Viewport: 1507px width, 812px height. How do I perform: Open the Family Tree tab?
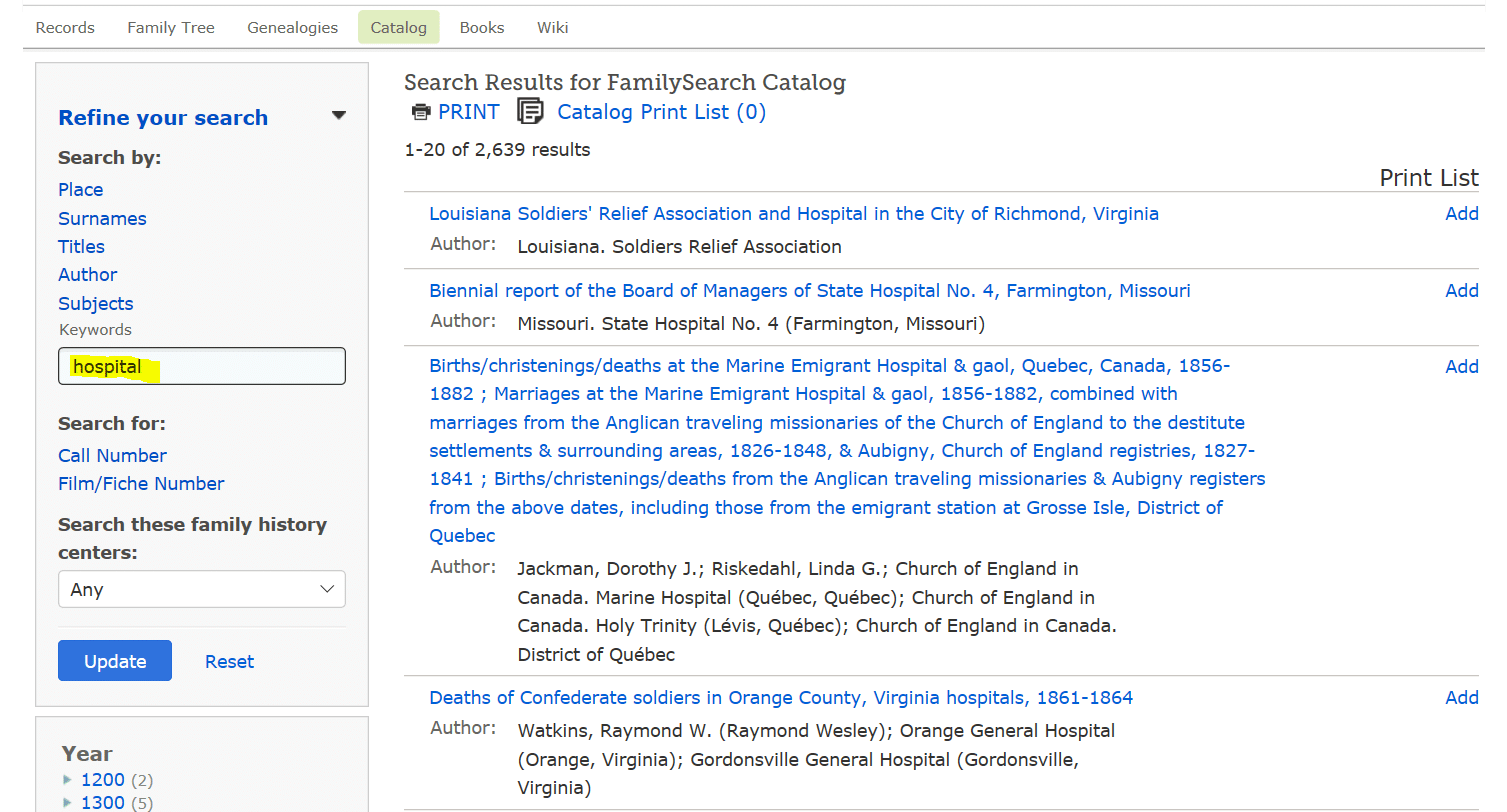coord(171,28)
